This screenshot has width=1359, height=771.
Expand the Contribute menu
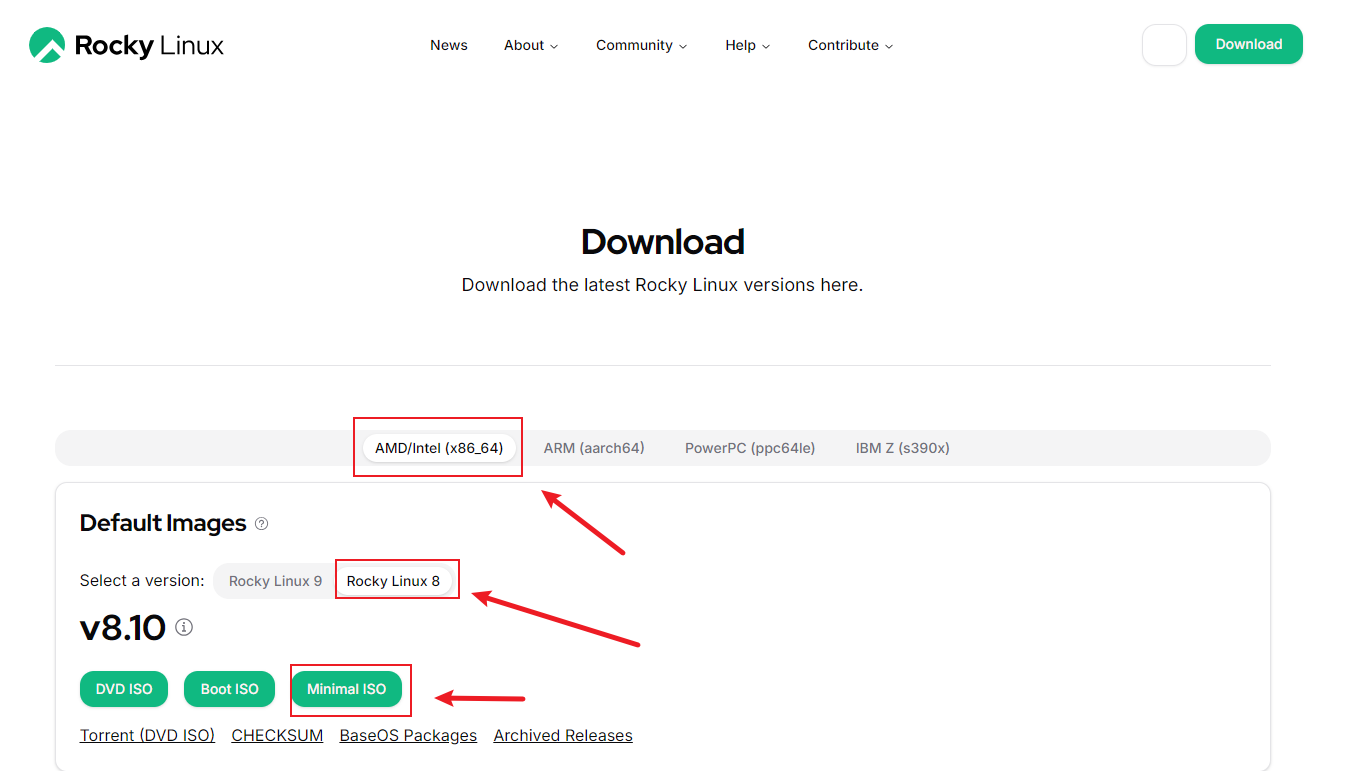[850, 45]
